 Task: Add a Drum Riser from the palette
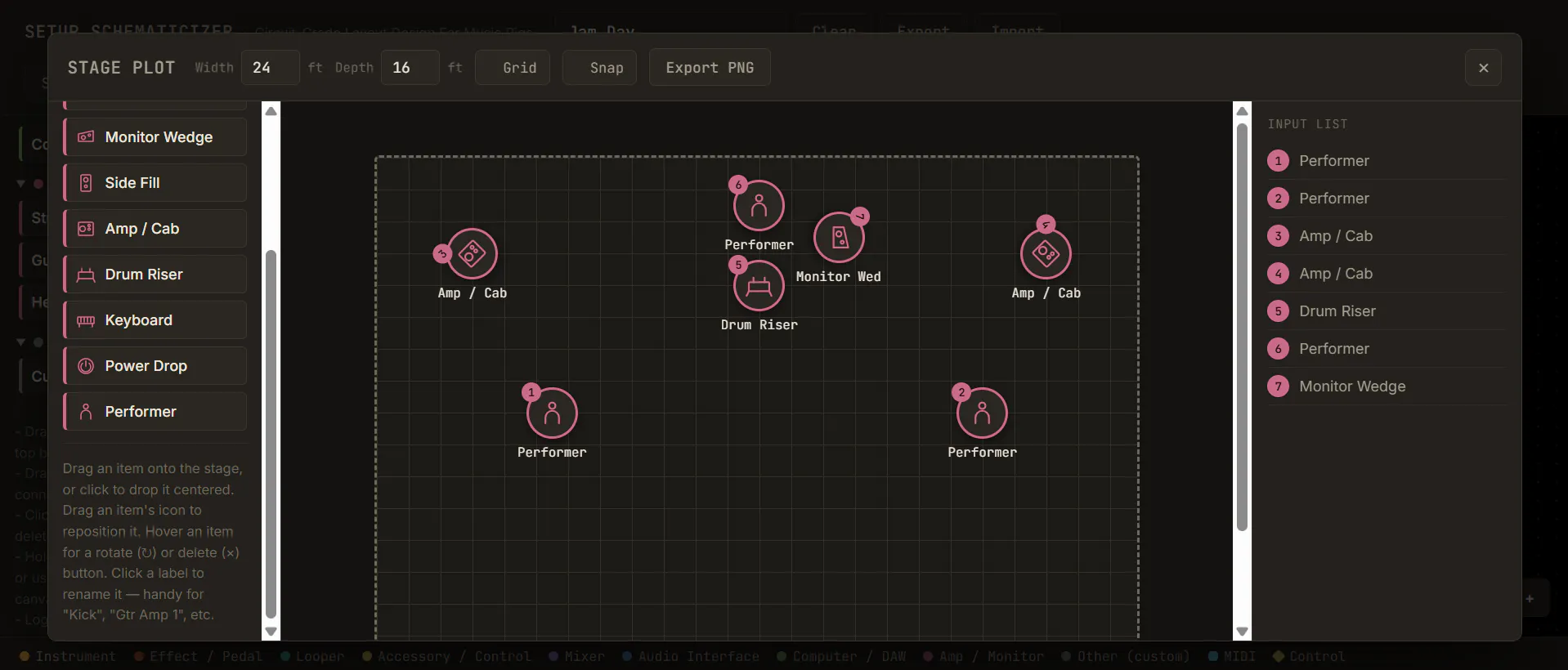click(x=155, y=275)
